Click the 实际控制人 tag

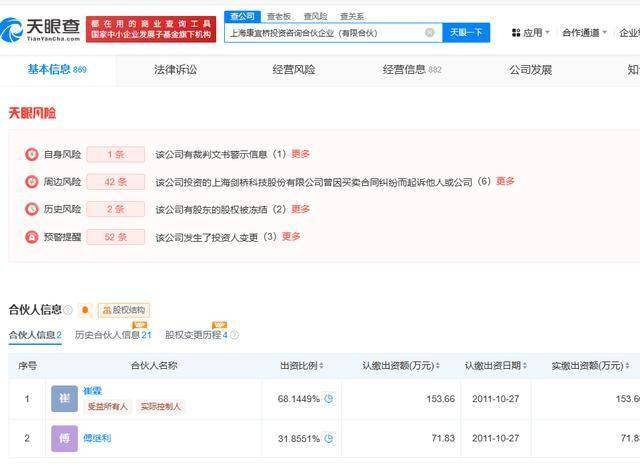160,407
